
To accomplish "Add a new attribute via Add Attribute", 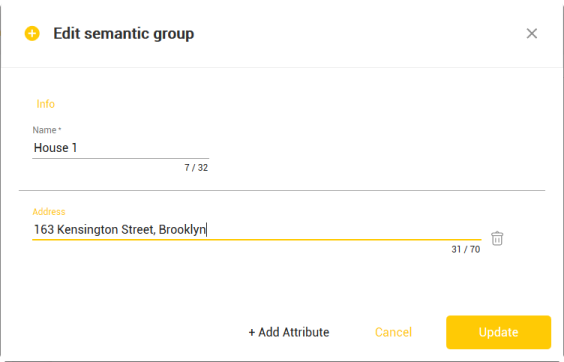I will (289, 332).
